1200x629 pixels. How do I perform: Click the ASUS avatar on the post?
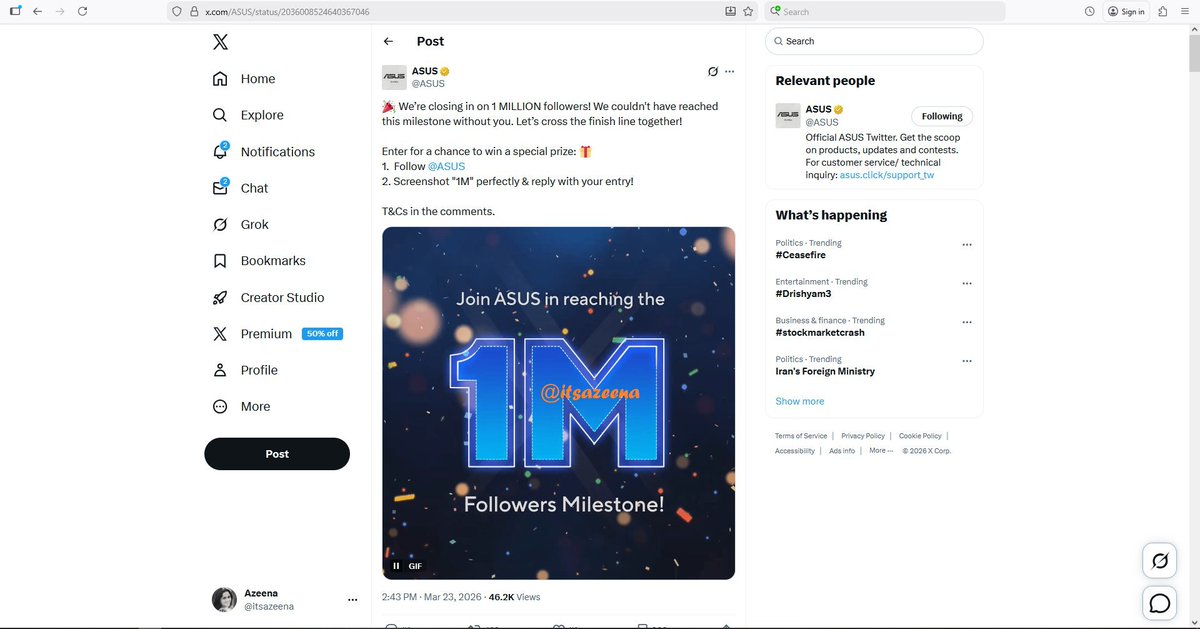coord(394,77)
